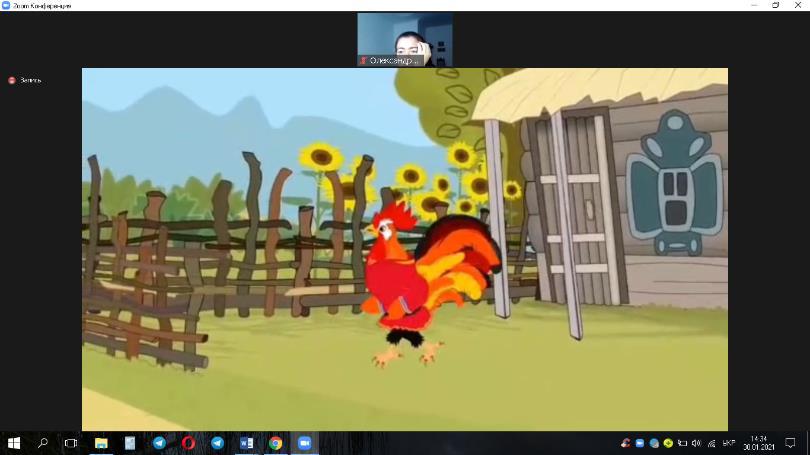Click the Zoom icon in the system tray
810x455 pixels.
(640, 442)
